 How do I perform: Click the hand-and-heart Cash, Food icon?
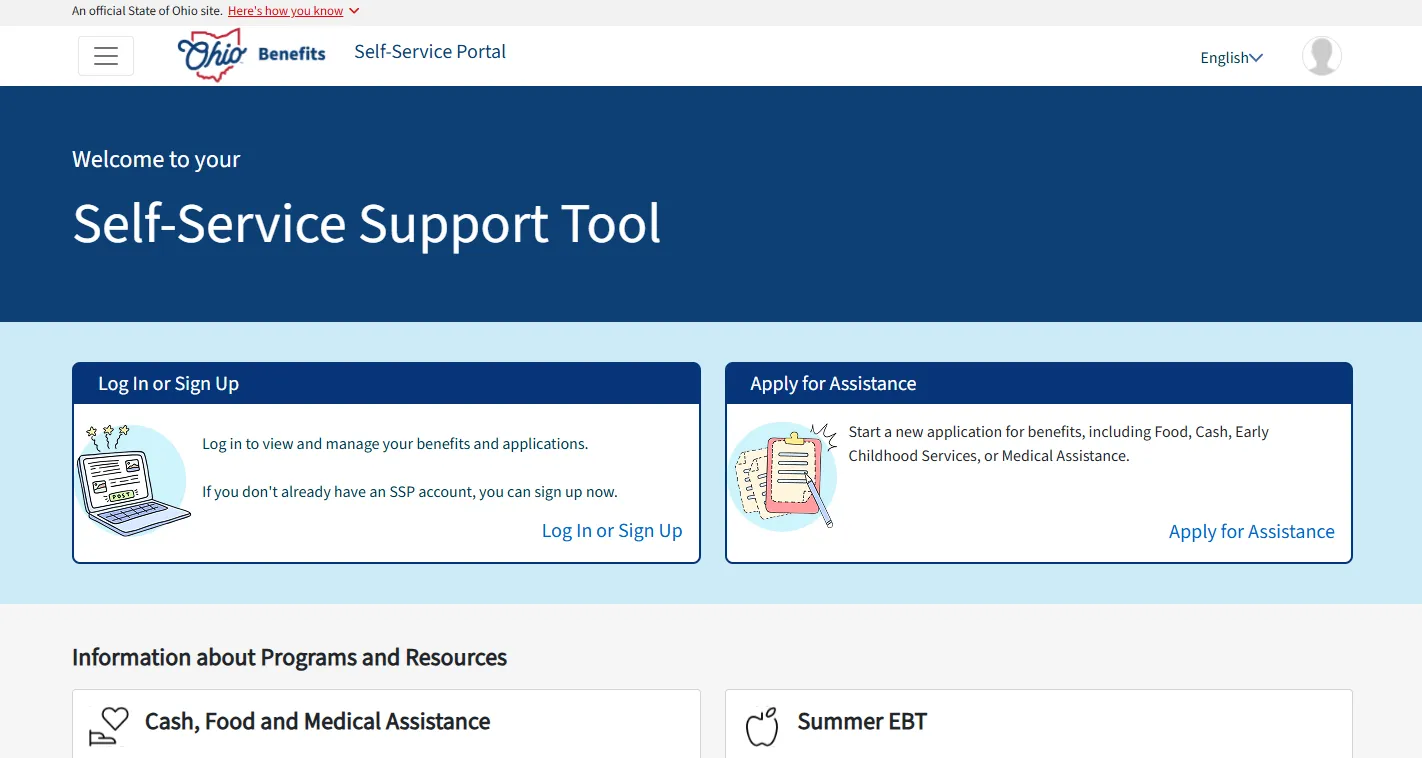pyautogui.click(x=109, y=725)
